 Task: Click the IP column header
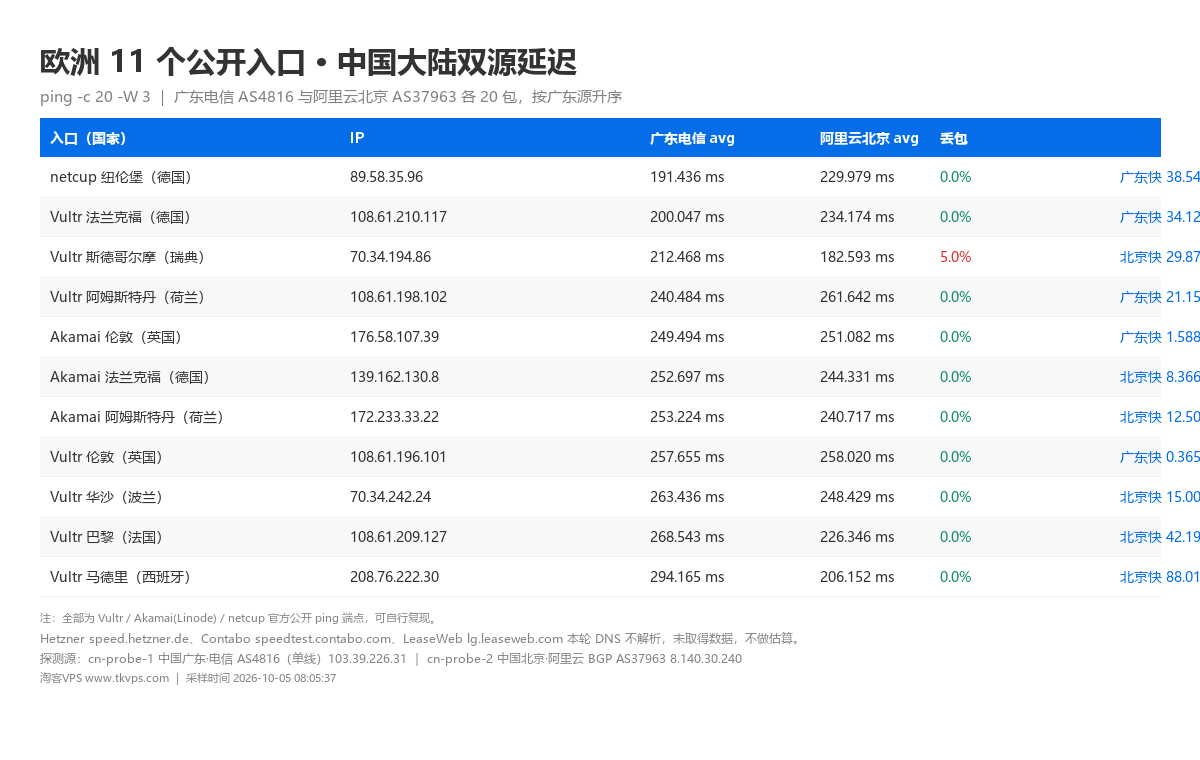357,138
